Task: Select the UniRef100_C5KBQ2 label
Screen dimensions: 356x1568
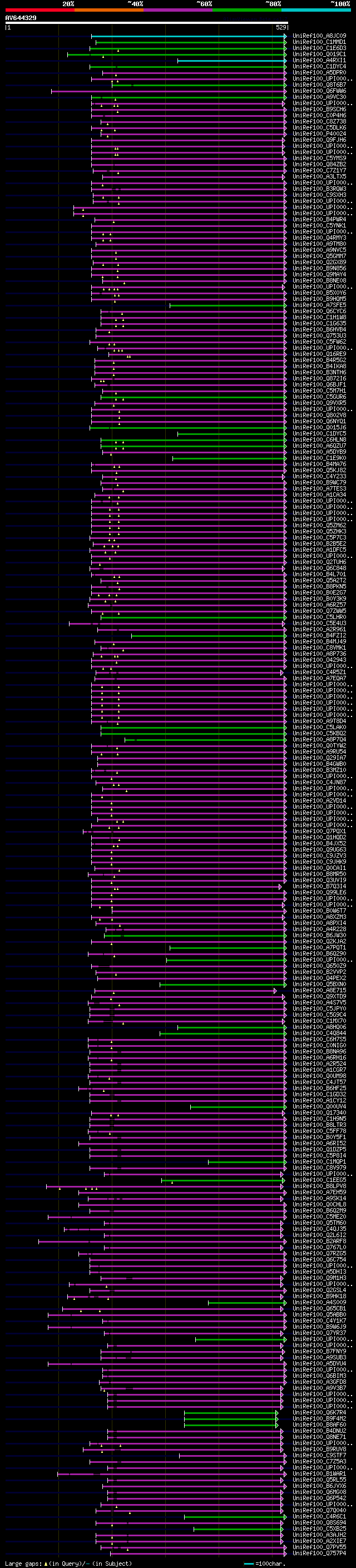Action: click(319, 734)
